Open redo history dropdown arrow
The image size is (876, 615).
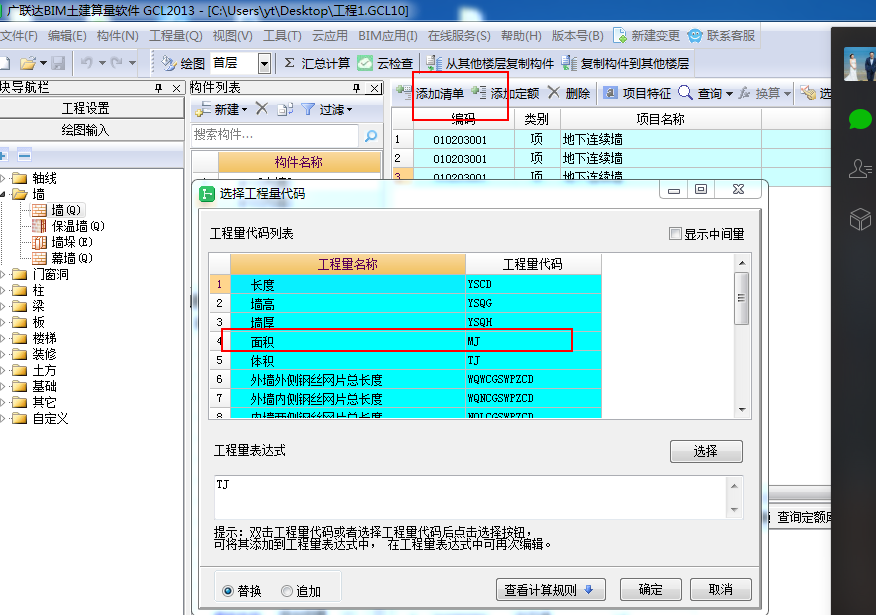coord(132,63)
